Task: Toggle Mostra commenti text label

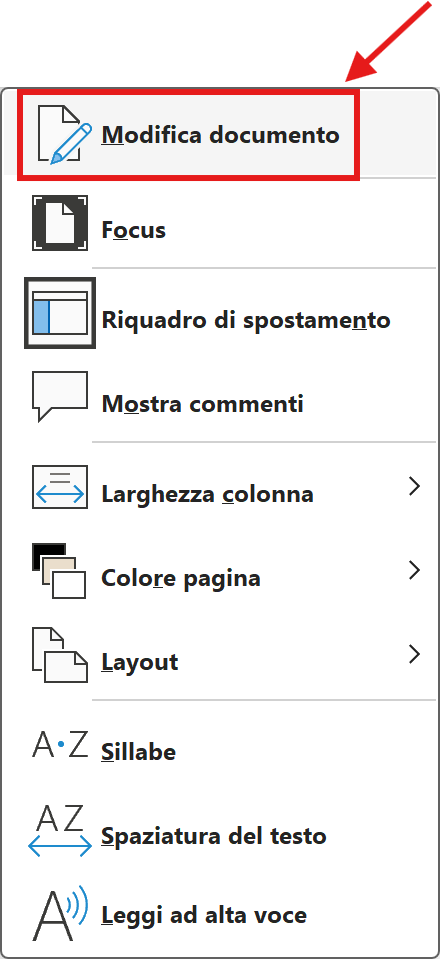Action: pyautogui.click(x=203, y=404)
